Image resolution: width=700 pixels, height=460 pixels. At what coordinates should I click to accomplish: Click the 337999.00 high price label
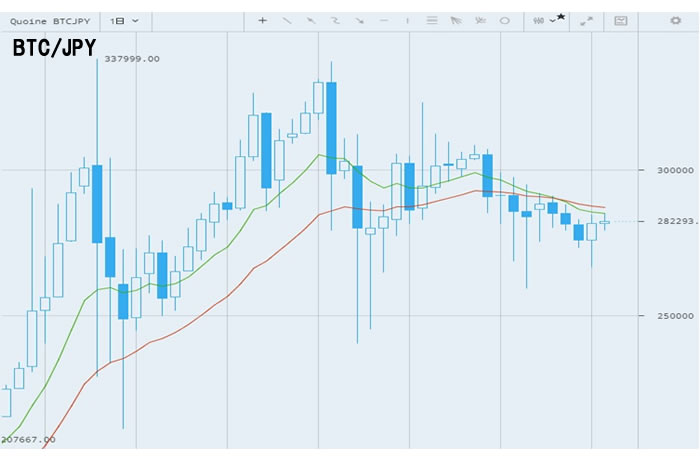point(132,59)
